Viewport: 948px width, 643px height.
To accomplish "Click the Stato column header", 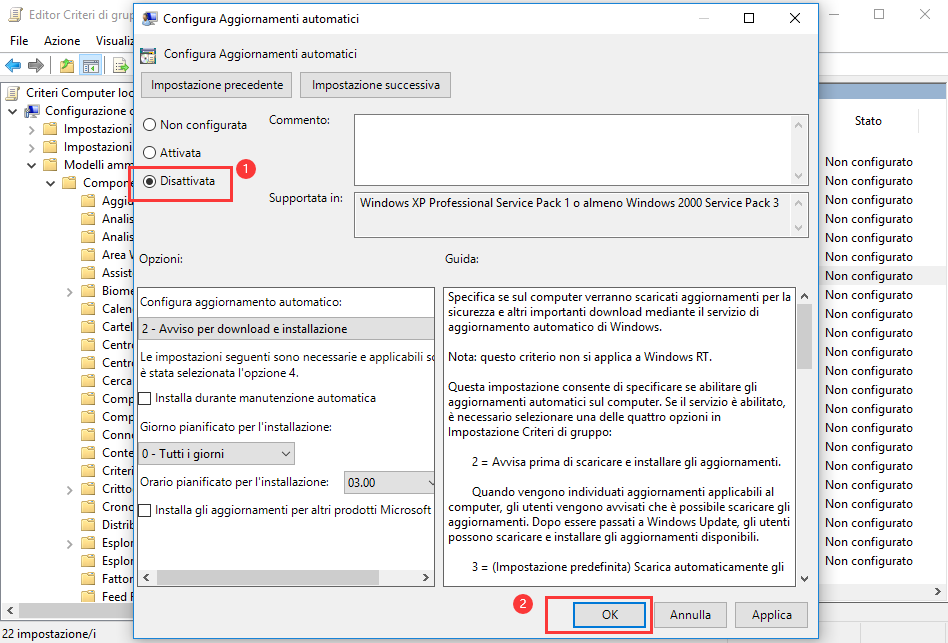I will 868,121.
